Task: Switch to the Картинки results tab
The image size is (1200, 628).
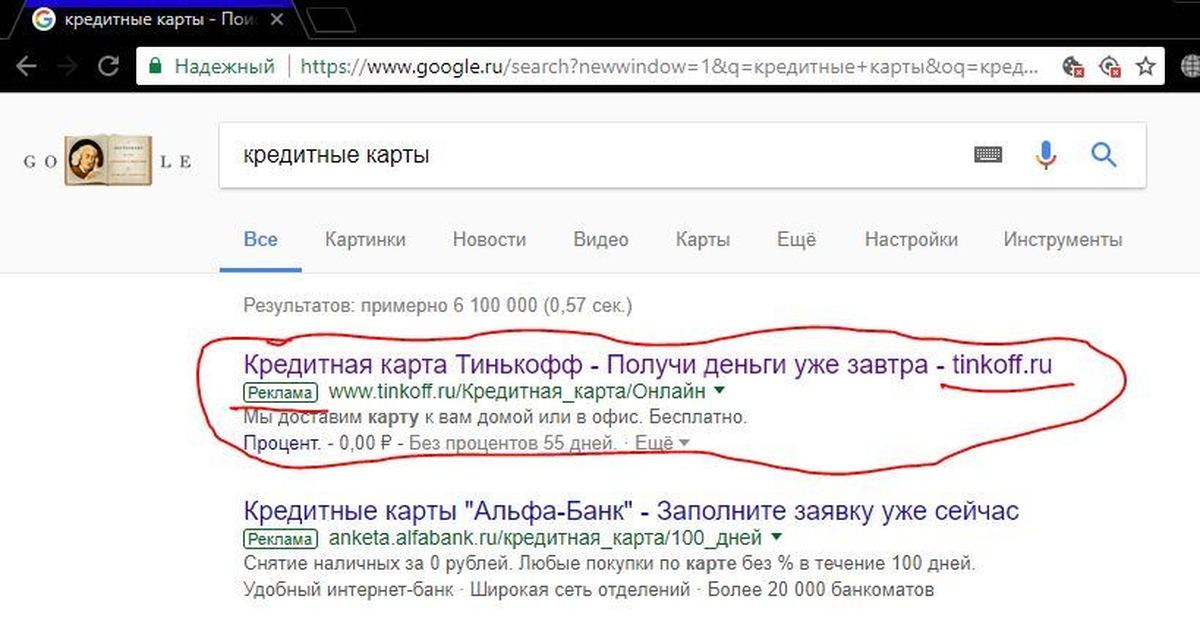Action: 365,240
